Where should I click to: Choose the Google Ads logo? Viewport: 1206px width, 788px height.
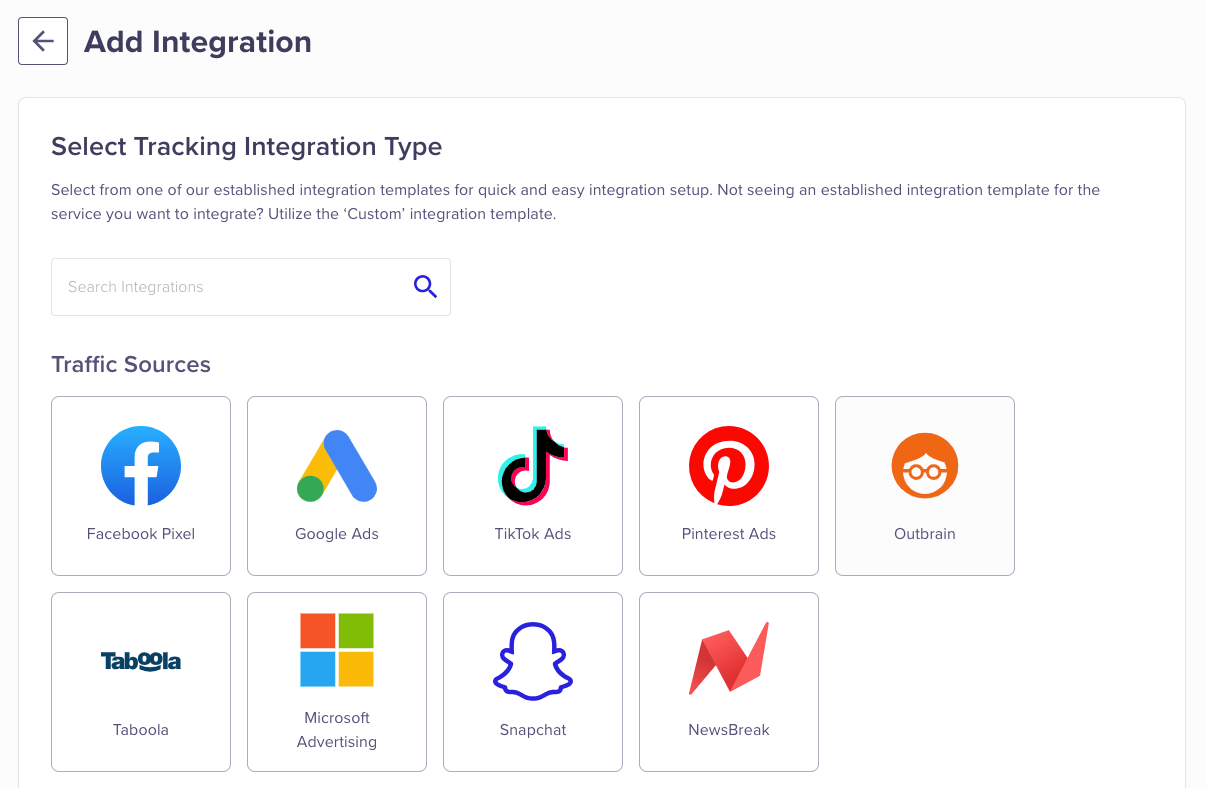pyautogui.click(x=337, y=466)
